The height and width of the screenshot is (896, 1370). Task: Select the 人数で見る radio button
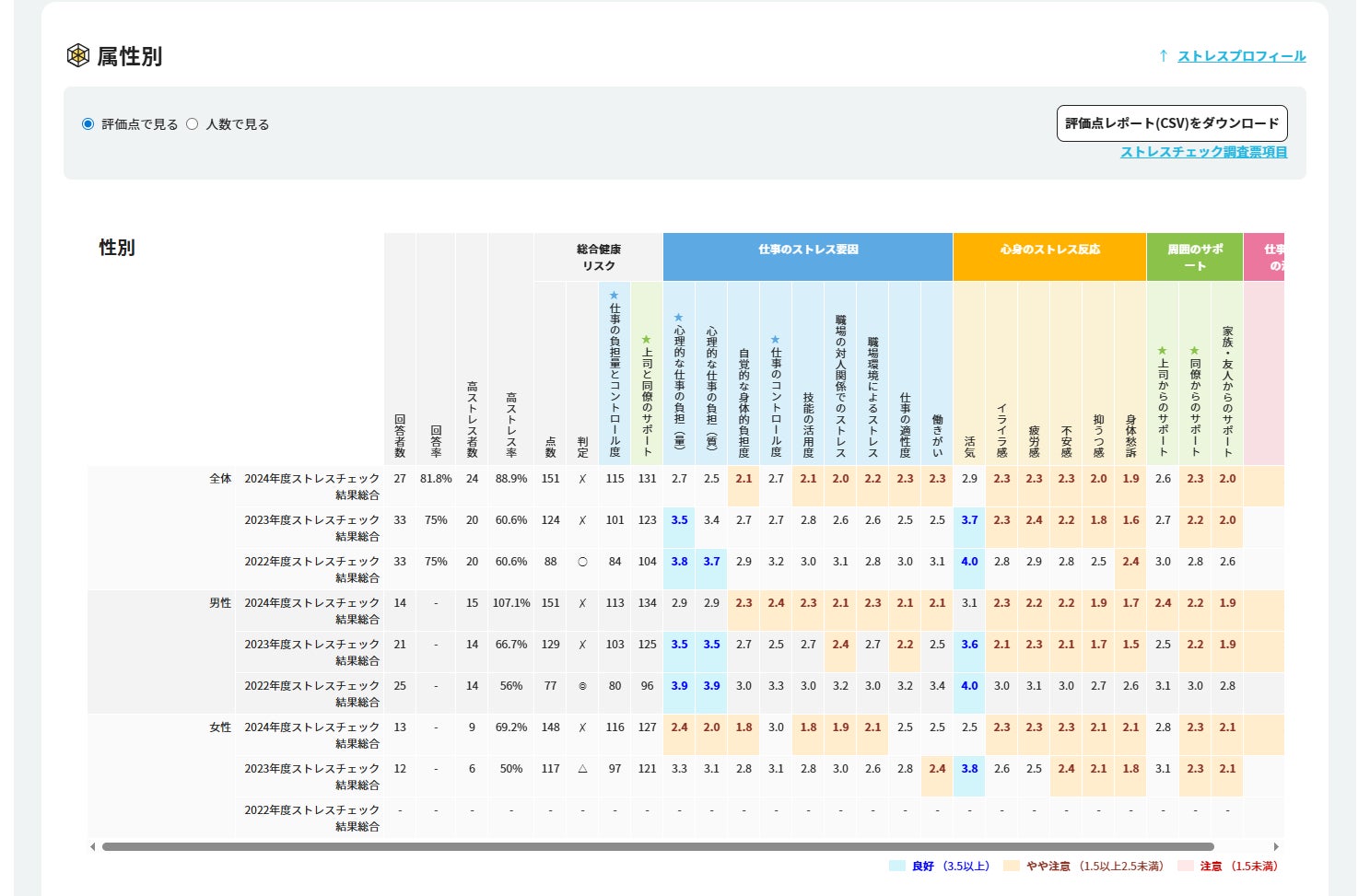(x=193, y=124)
